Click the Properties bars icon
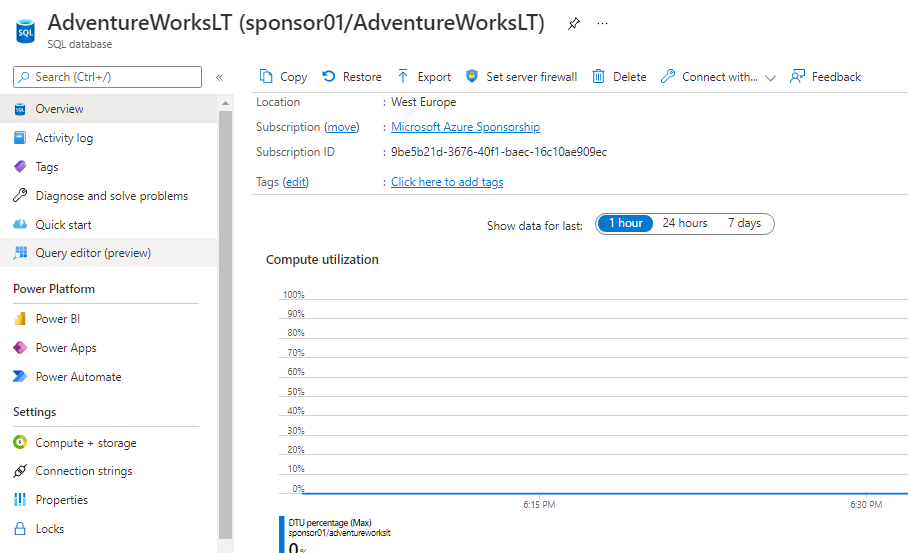 [x=20, y=500]
